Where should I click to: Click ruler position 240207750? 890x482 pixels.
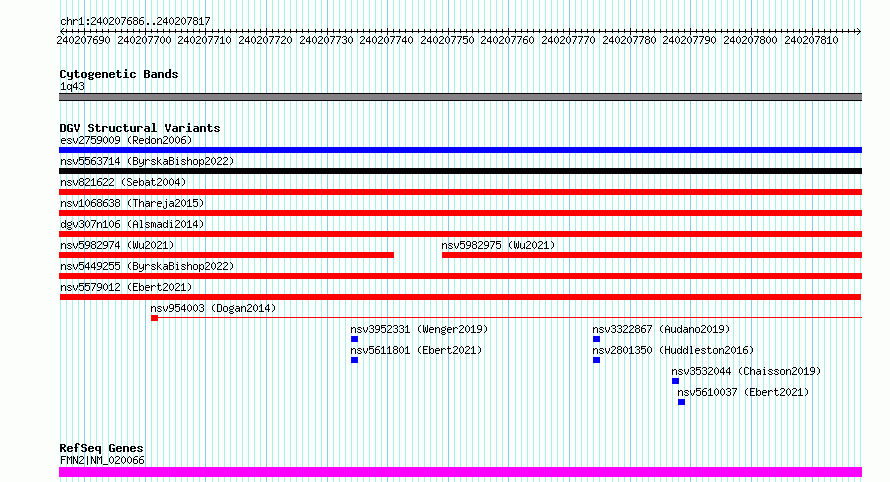(x=447, y=40)
